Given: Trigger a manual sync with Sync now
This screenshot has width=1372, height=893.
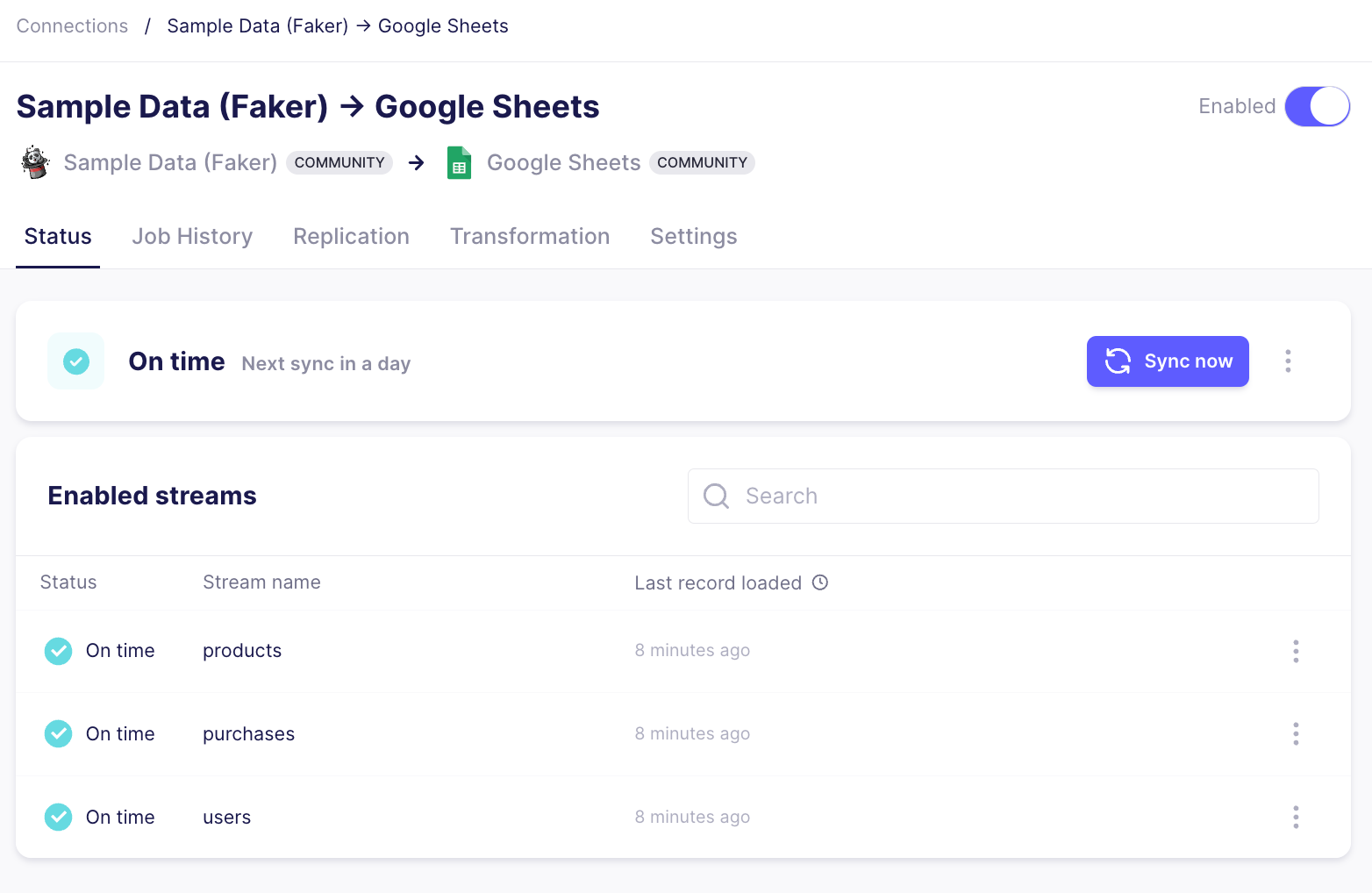Looking at the screenshot, I should coord(1168,361).
